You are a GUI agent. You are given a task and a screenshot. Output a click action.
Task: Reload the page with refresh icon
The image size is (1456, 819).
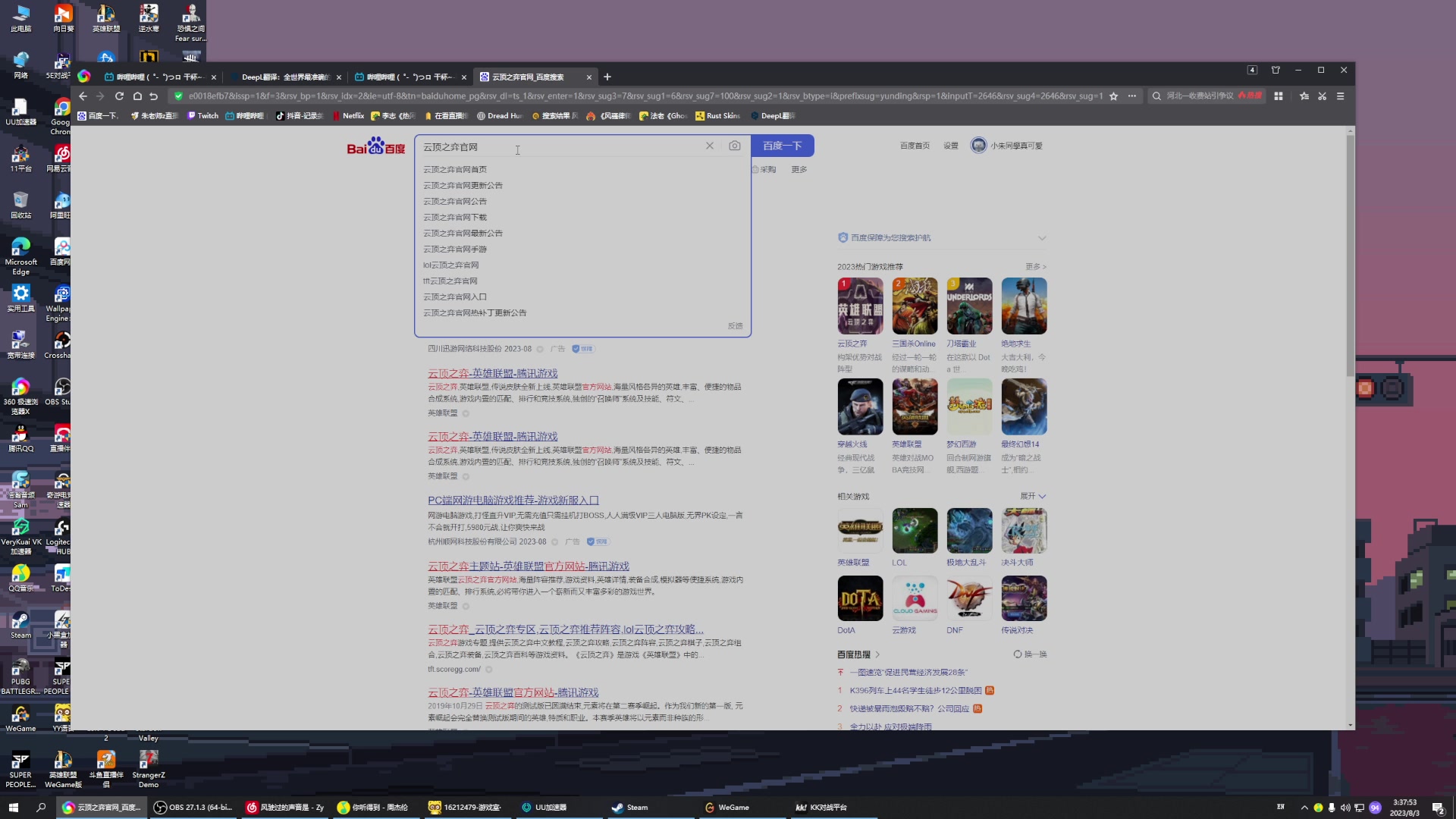pyautogui.click(x=119, y=96)
